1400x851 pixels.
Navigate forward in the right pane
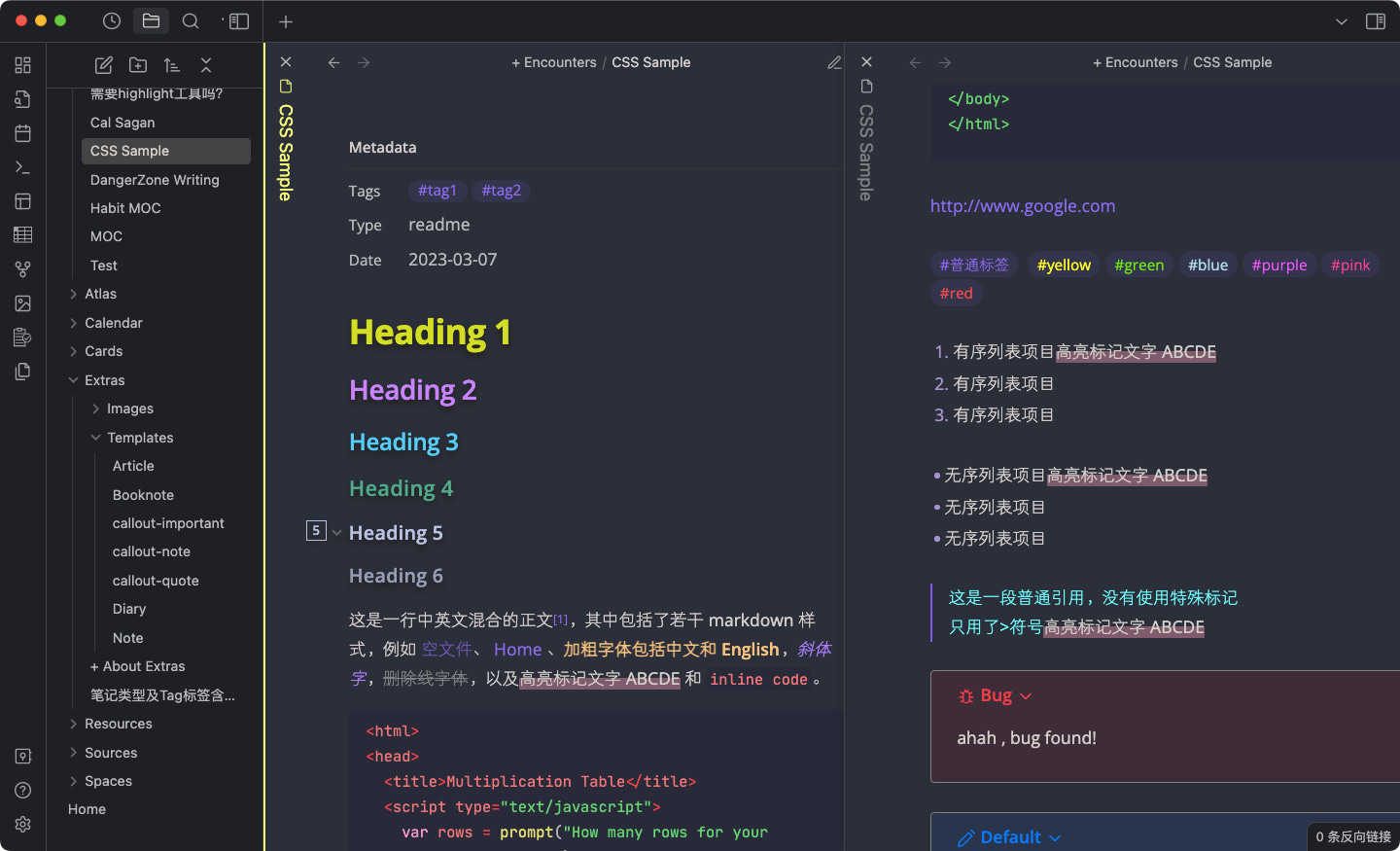coord(945,62)
